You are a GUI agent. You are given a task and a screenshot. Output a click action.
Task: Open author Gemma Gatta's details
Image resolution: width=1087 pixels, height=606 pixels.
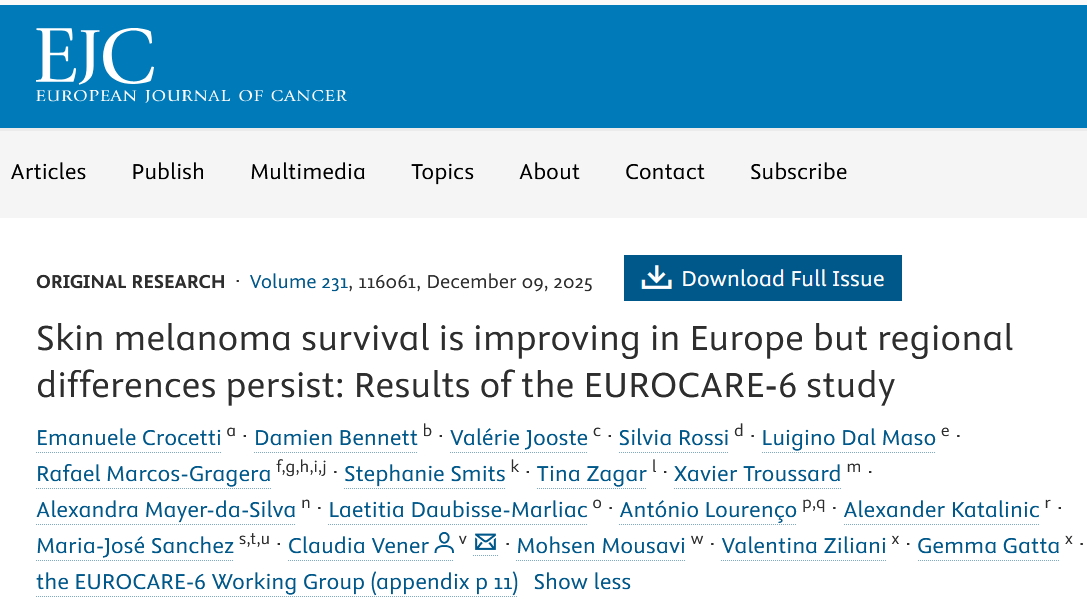point(988,546)
